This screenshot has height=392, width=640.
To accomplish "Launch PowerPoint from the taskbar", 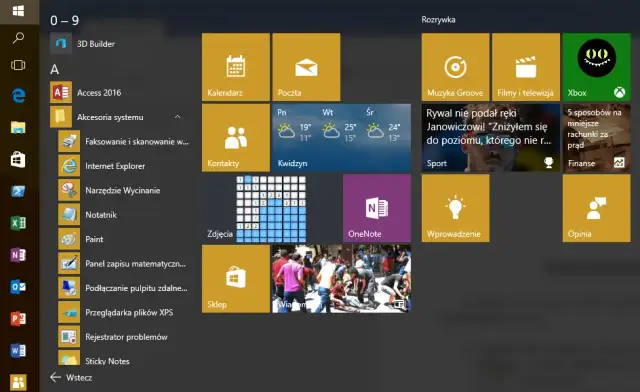I will [x=18, y=318].
